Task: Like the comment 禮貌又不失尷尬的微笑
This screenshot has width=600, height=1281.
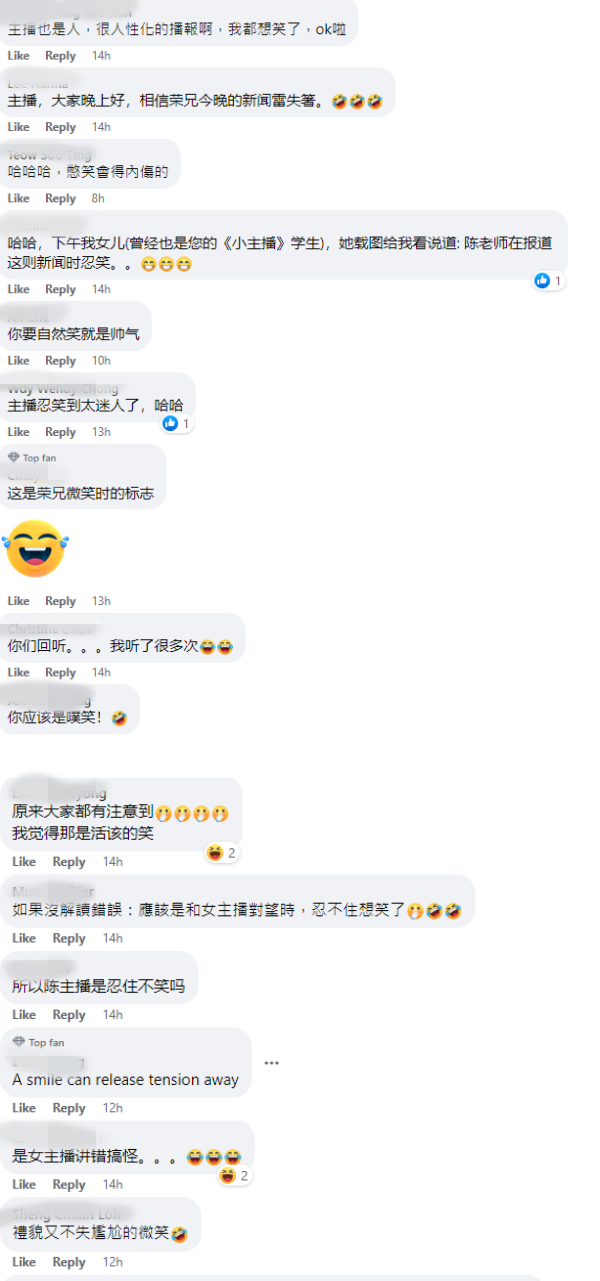Action: [24, 1262]
